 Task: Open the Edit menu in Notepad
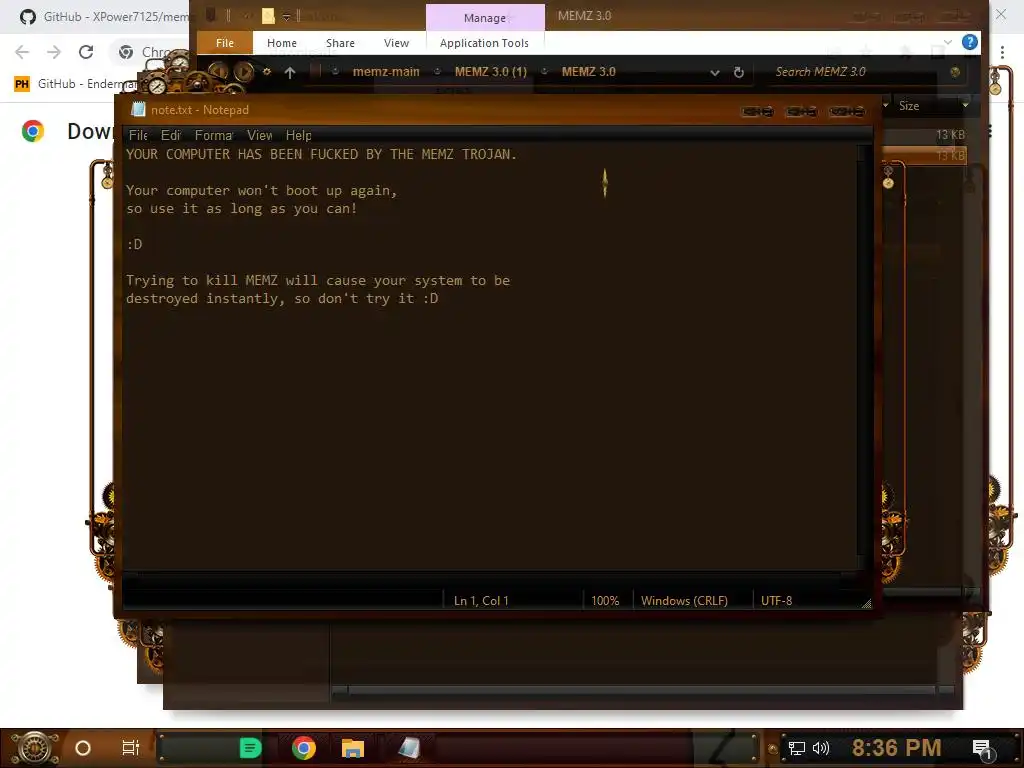coord(170,135)
